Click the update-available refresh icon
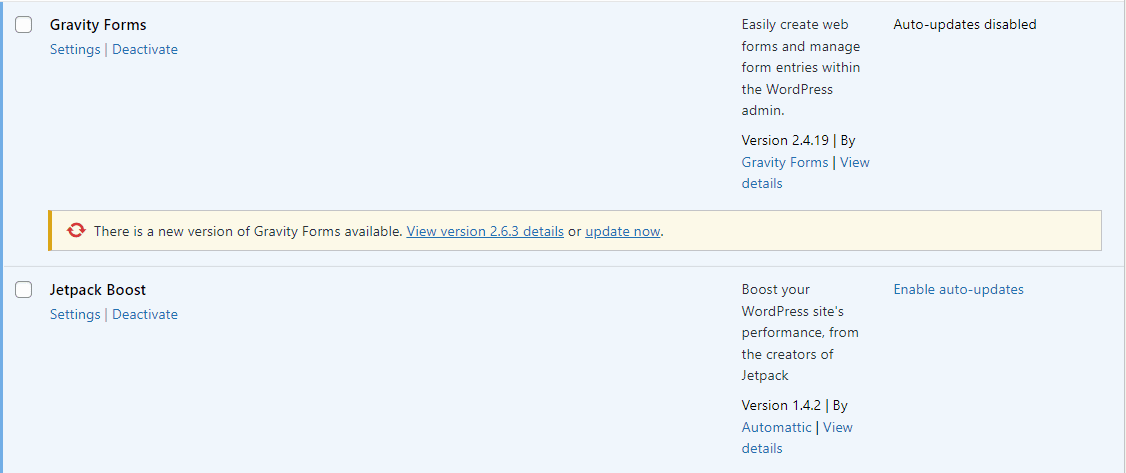This screenshot has width=1126, height=473. [76, 231]
